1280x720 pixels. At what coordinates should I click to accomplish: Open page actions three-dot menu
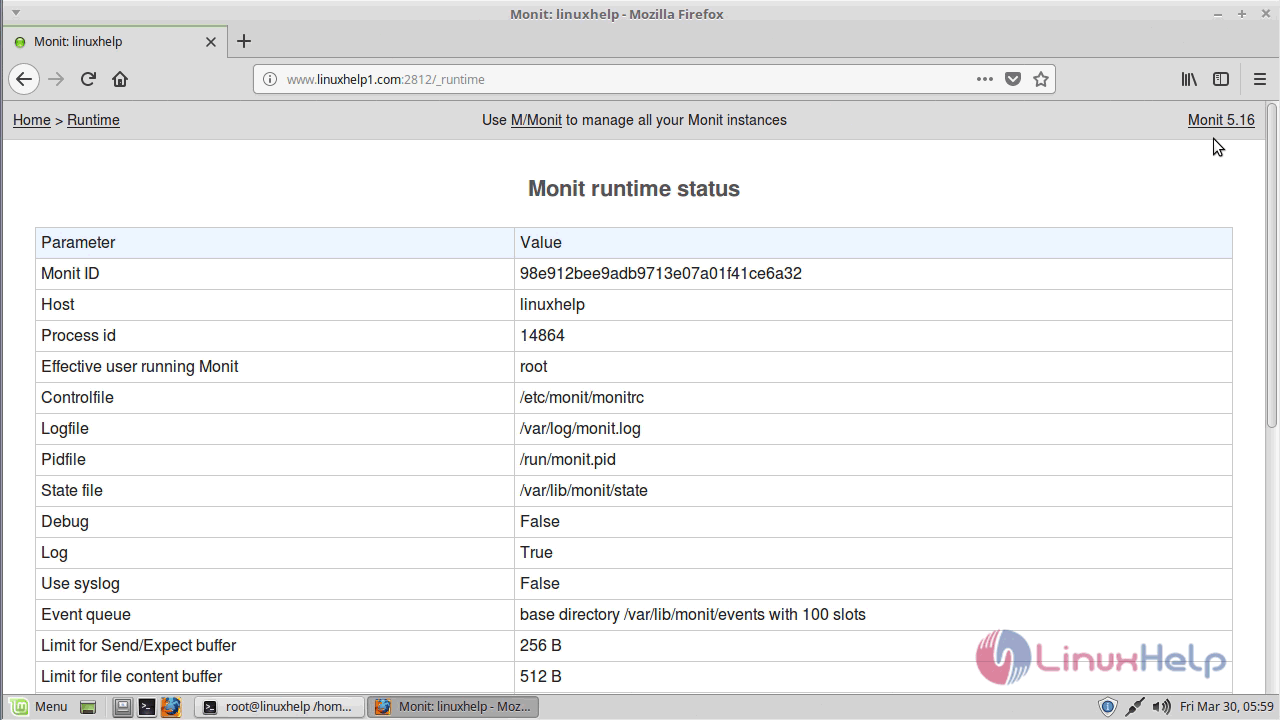tap(985, 79)
